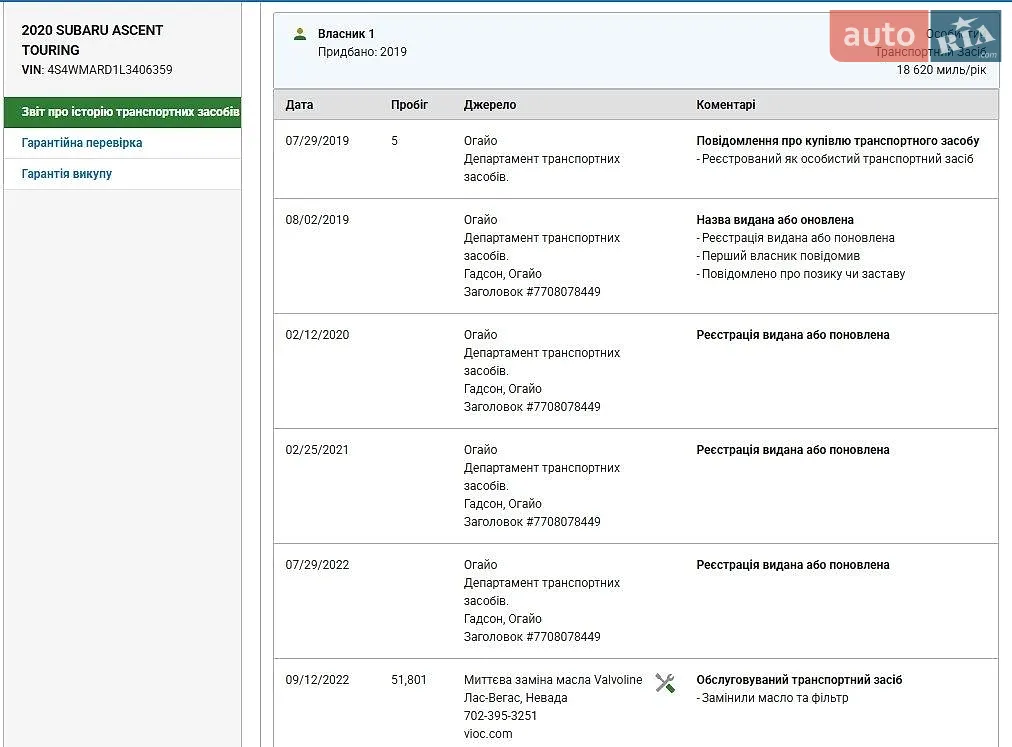Click the service wrench icon for Valvoline entry

[x=665, y=683]
